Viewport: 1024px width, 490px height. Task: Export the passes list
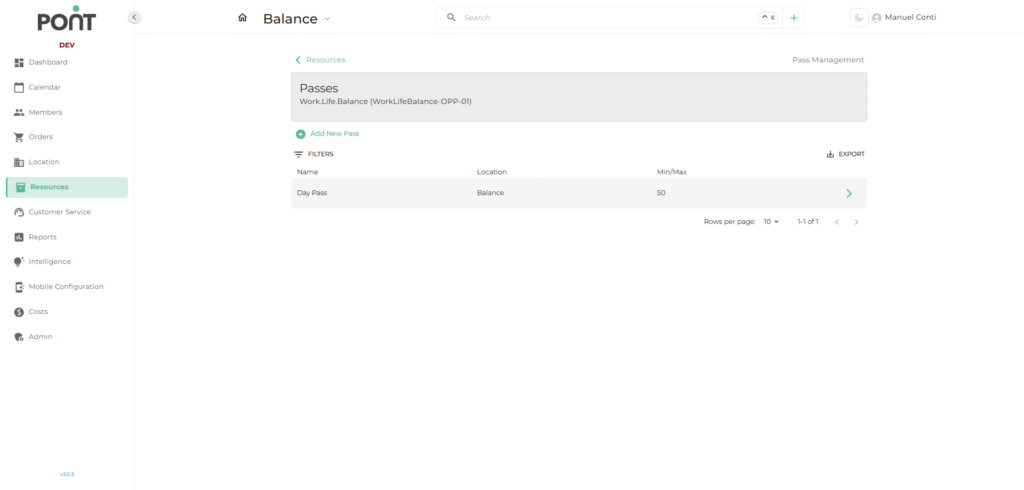click(x=845, y=154)
